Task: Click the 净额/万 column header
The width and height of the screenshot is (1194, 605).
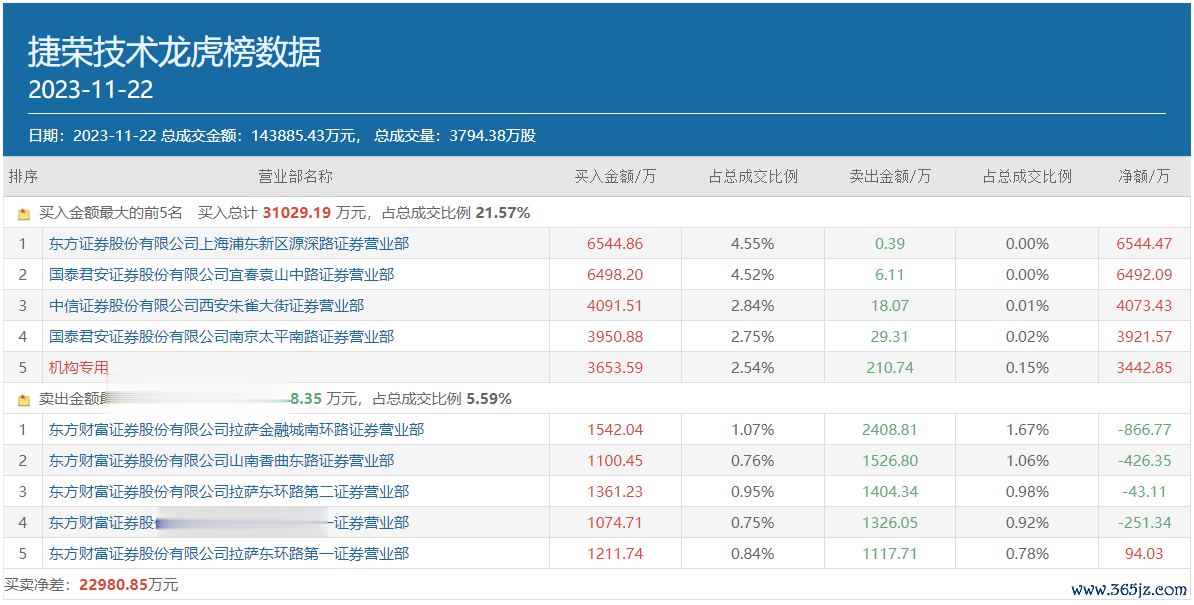Action: [x=1144, y=177]
